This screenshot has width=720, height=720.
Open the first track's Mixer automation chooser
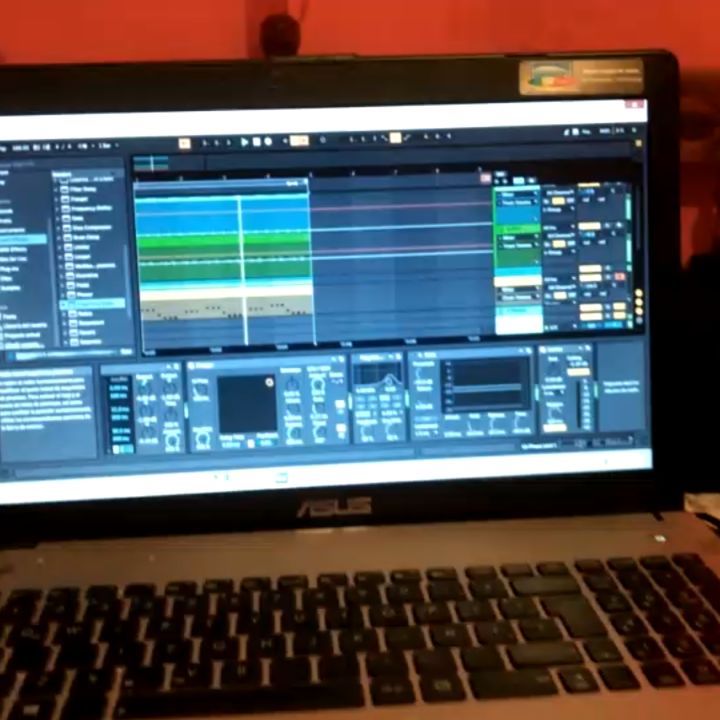(x=519, y=195)
